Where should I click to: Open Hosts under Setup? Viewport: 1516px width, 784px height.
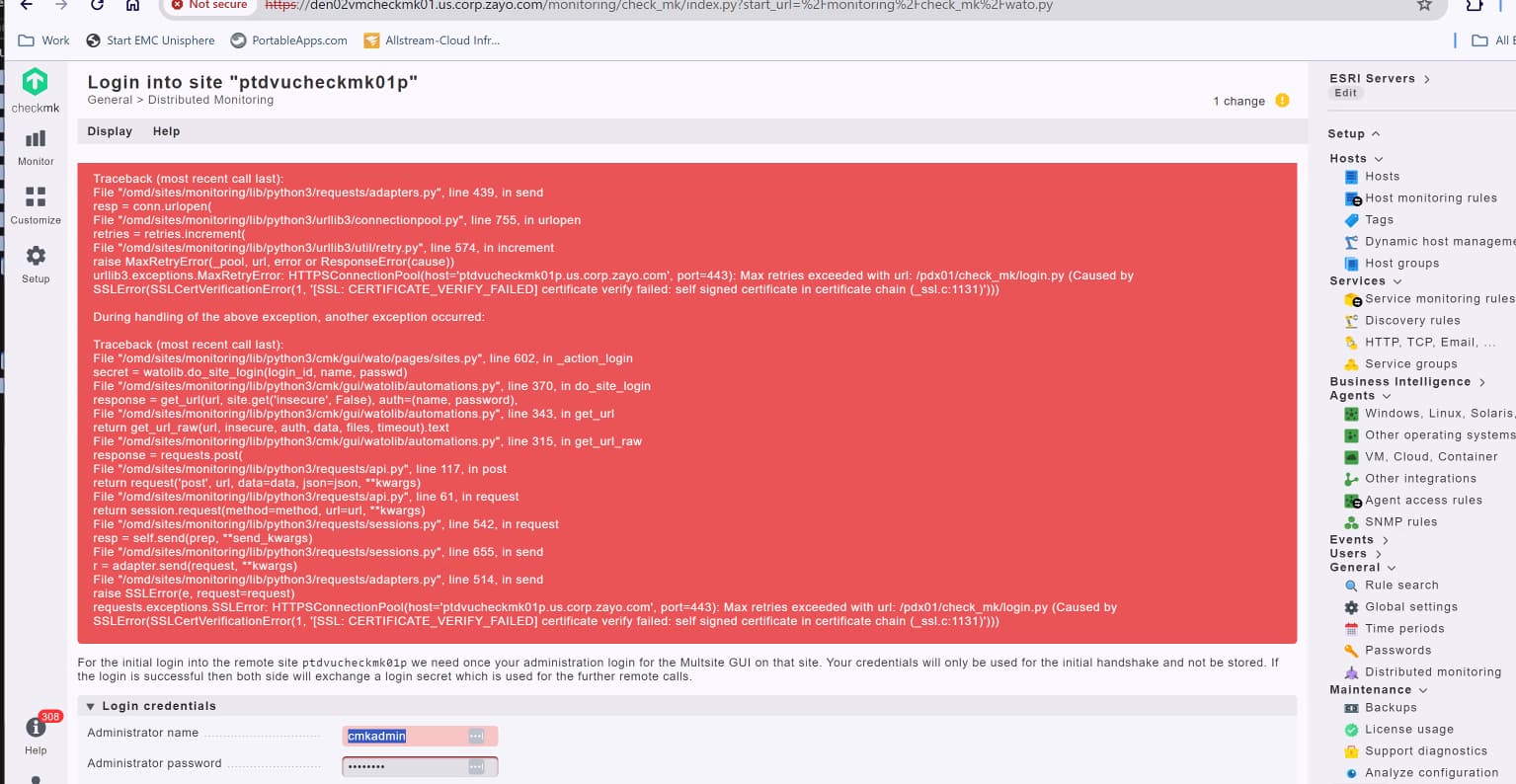pyautogui.click(x=1382, y=176)
